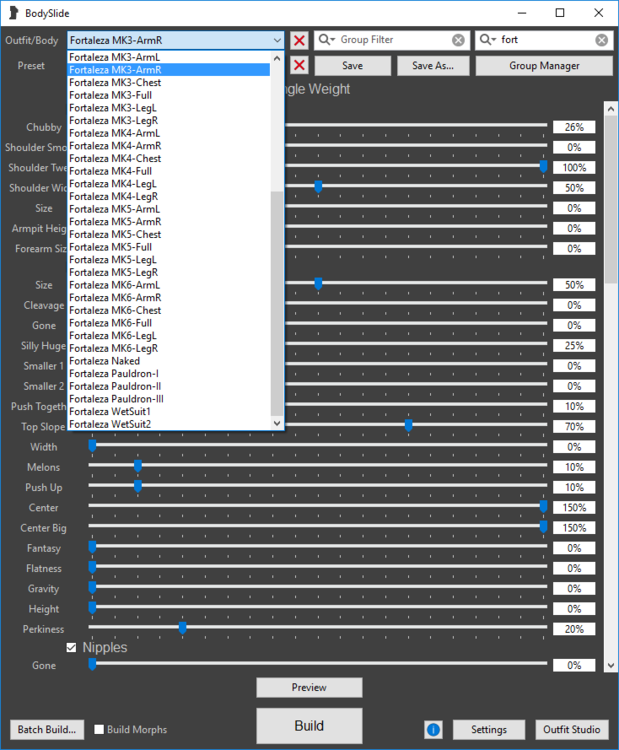Choose Fortaleza MK4-Full outfit
The image size is (619, 750).
click(169, 171)
